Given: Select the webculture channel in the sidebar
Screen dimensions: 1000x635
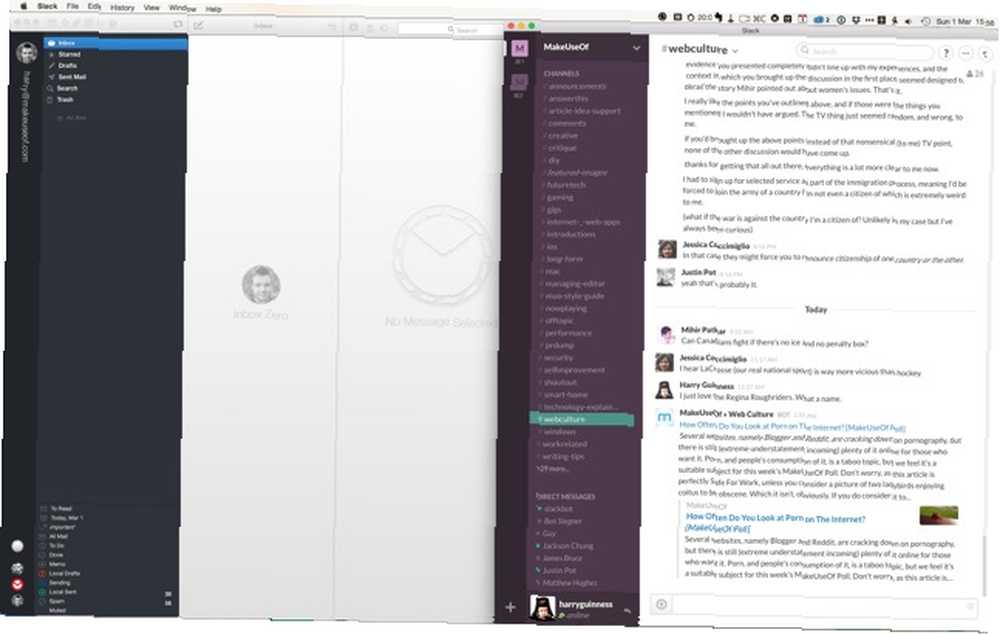Looking at the screenshot, I should coord(582,420).
